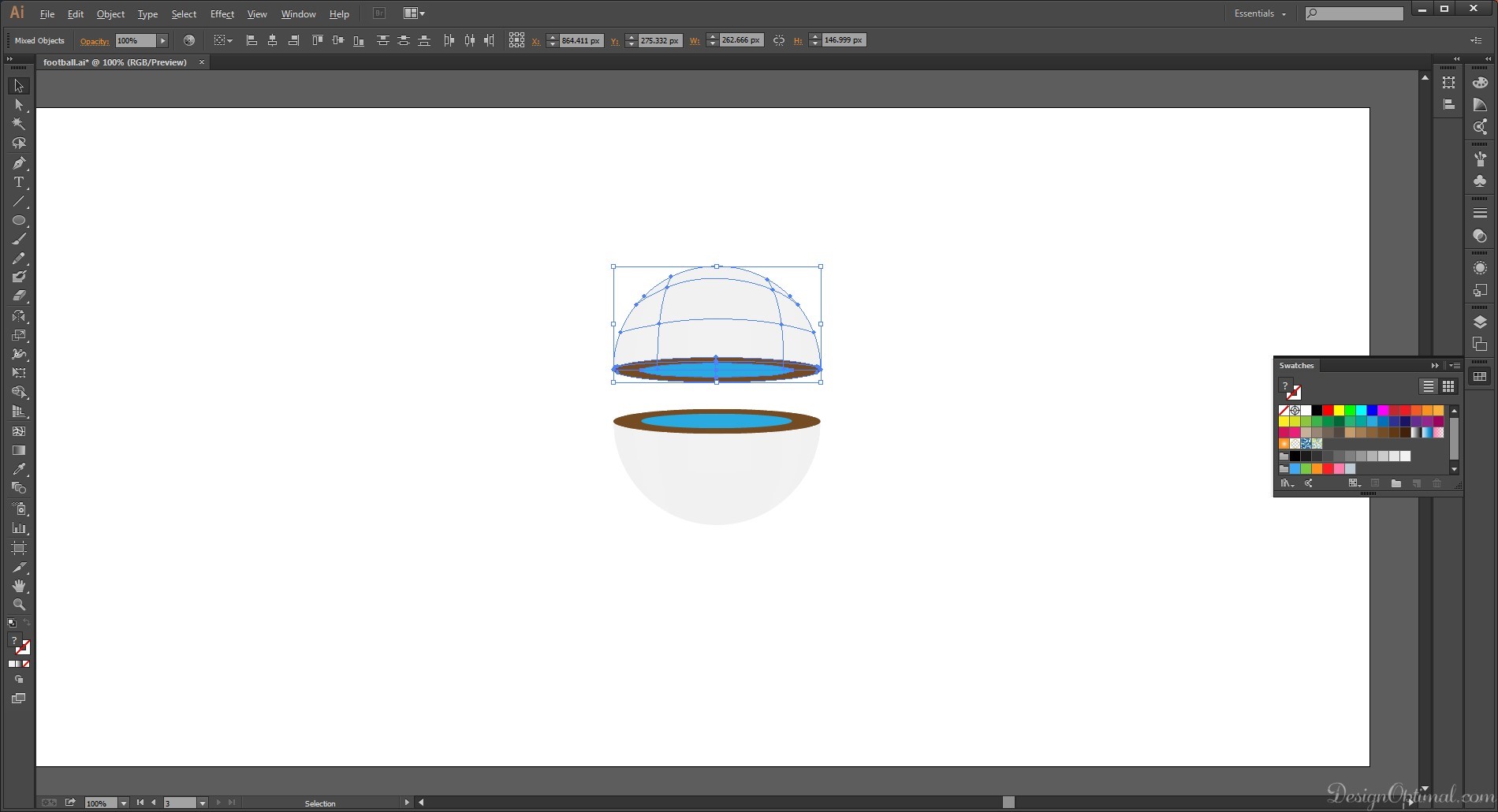Pick the black swatch in top row

pyautogui.click(x=1317, y=411)
